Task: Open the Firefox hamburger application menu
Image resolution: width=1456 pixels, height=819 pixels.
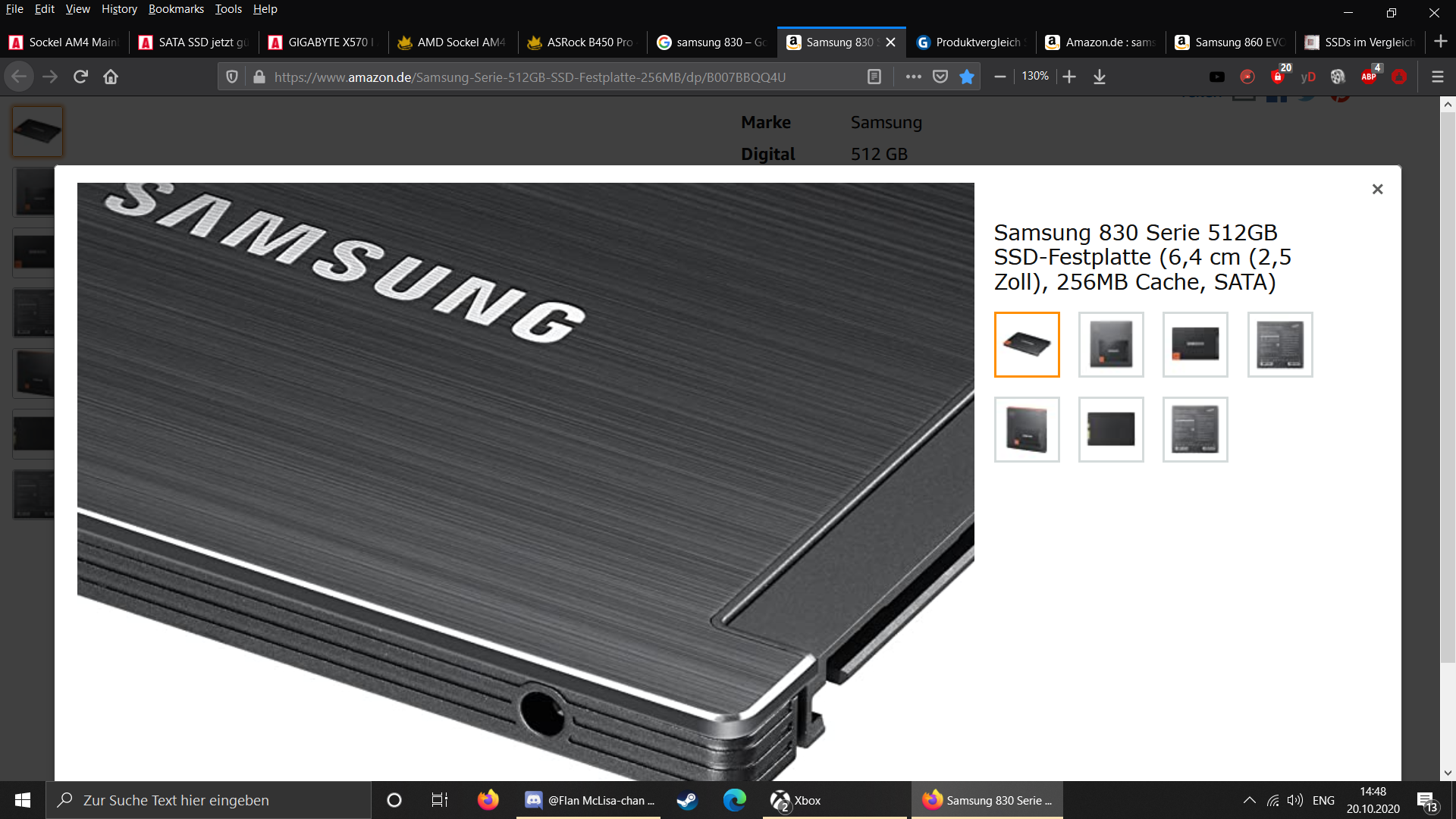Action: click(x=1437, y=77)
